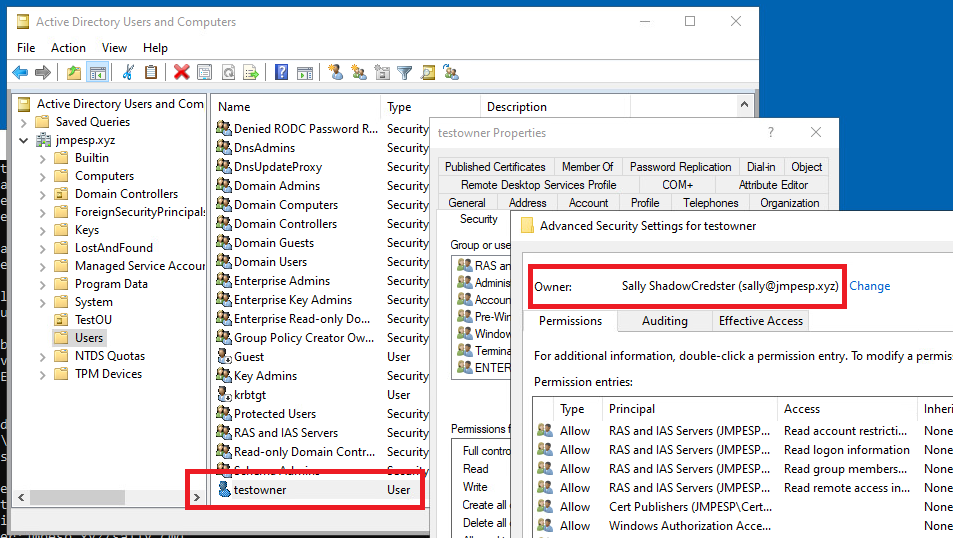Image resolution: width=953 pixels, height=538 pixels.
Task: Click Find objects magnifier icon
Action: click(x=428, y=73)
